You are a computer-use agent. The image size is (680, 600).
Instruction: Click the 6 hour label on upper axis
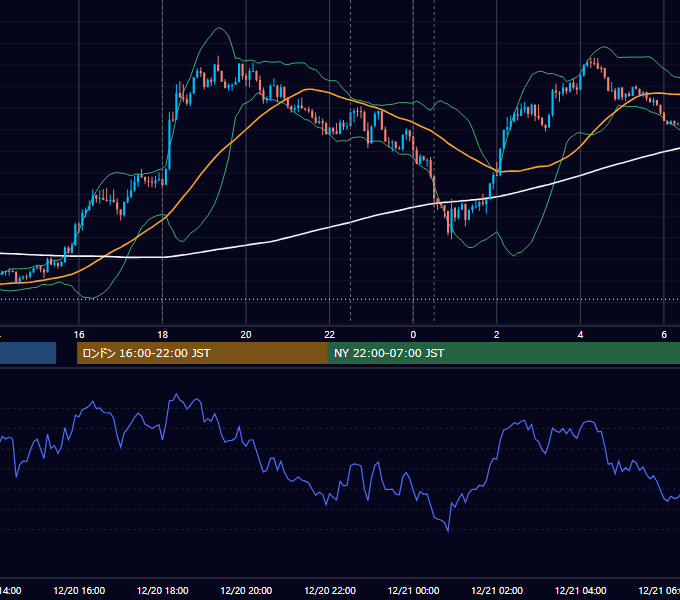(x=664, y=335)
